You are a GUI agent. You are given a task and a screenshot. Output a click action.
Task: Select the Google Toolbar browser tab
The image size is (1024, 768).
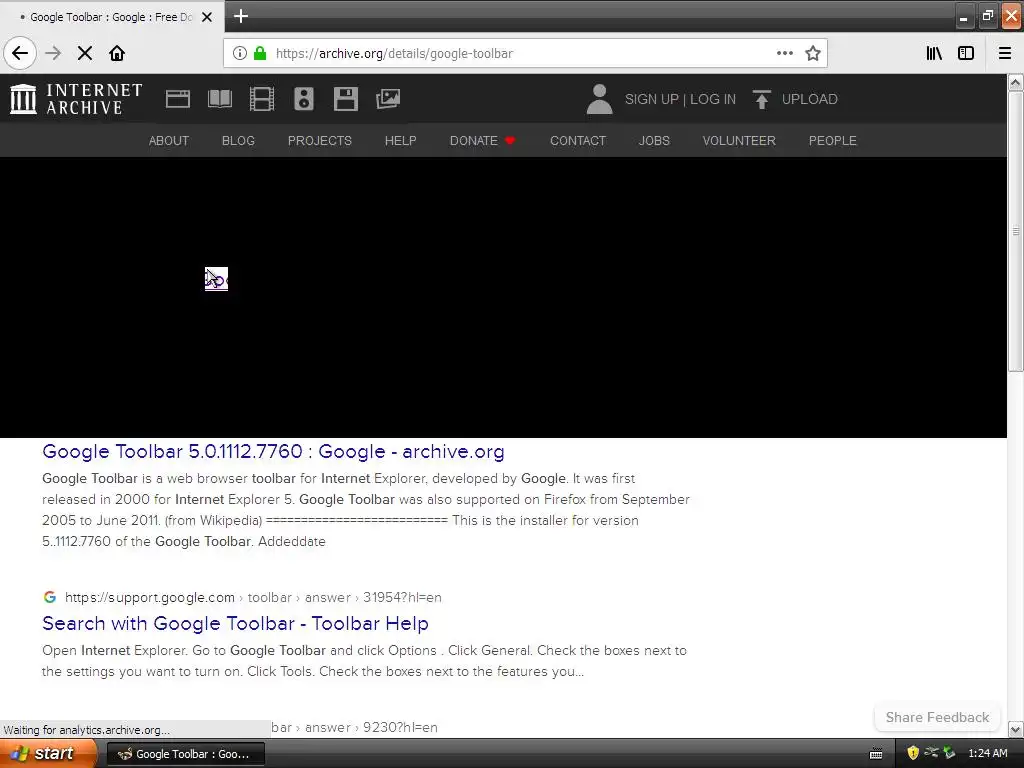[112, 17]
